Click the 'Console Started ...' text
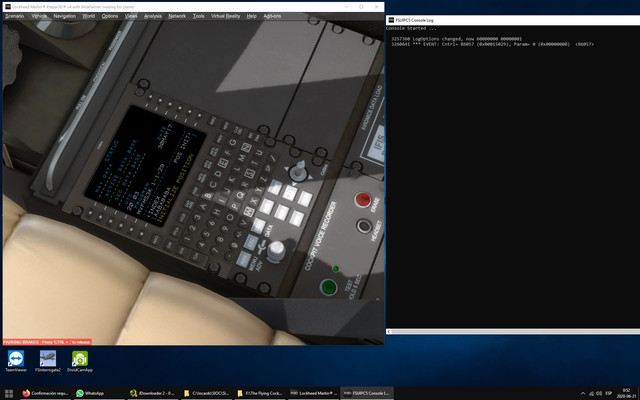Viewport: 640px width, 400px height. tap(411, 29)
